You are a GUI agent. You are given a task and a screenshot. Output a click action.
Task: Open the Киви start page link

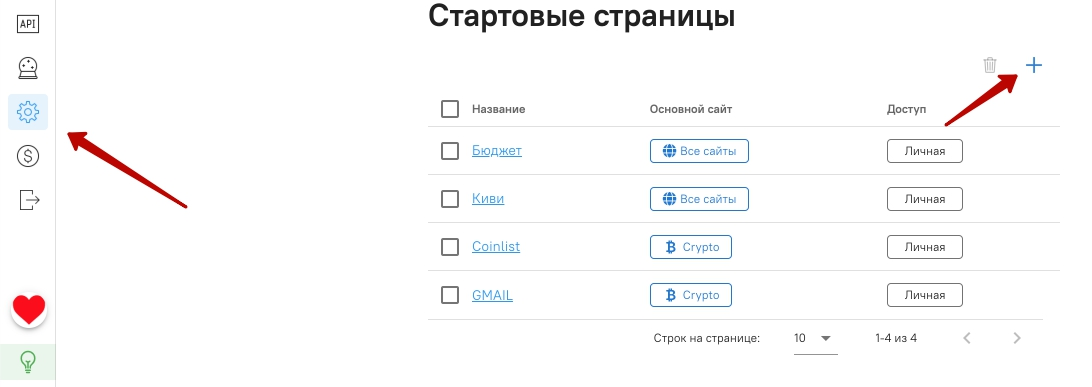[x=488, y=198]
